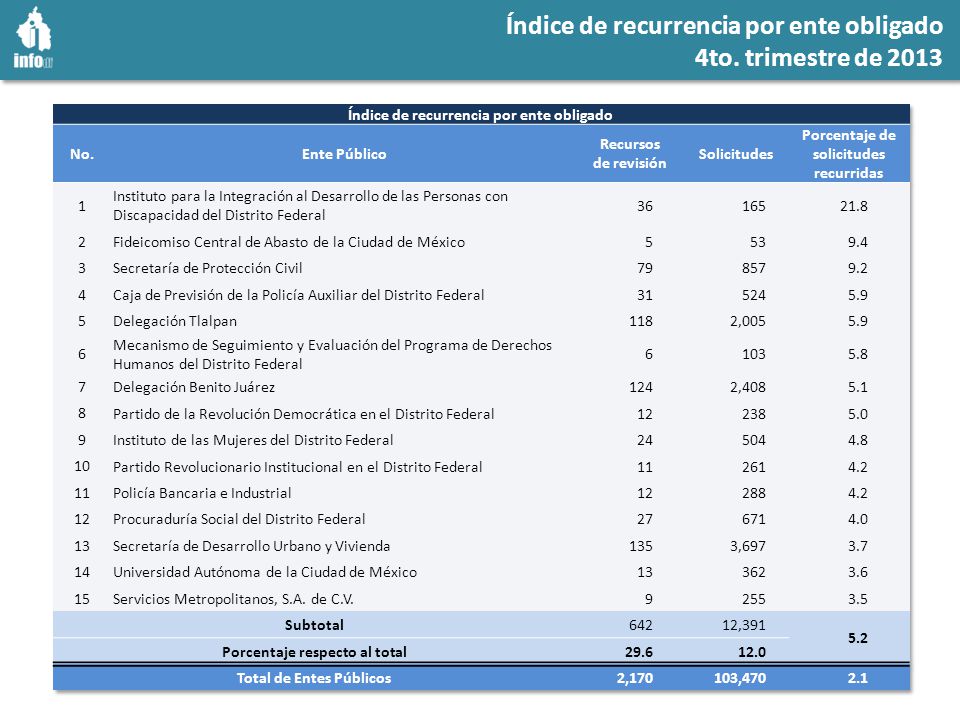Click the 'Mecanismo de Seguimiento y Evaluación' entity name
This screenshot has width=960, height=720.
click(332, 354)
